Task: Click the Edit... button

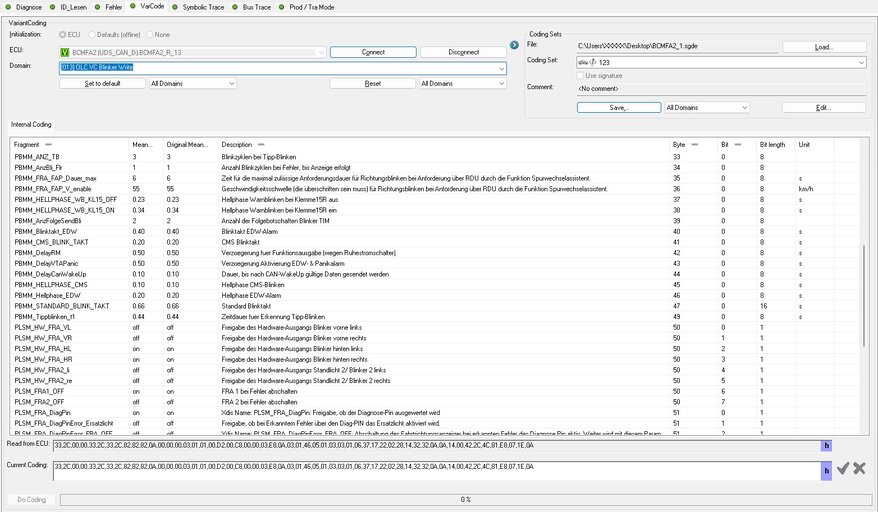Action: coord(824,108)
